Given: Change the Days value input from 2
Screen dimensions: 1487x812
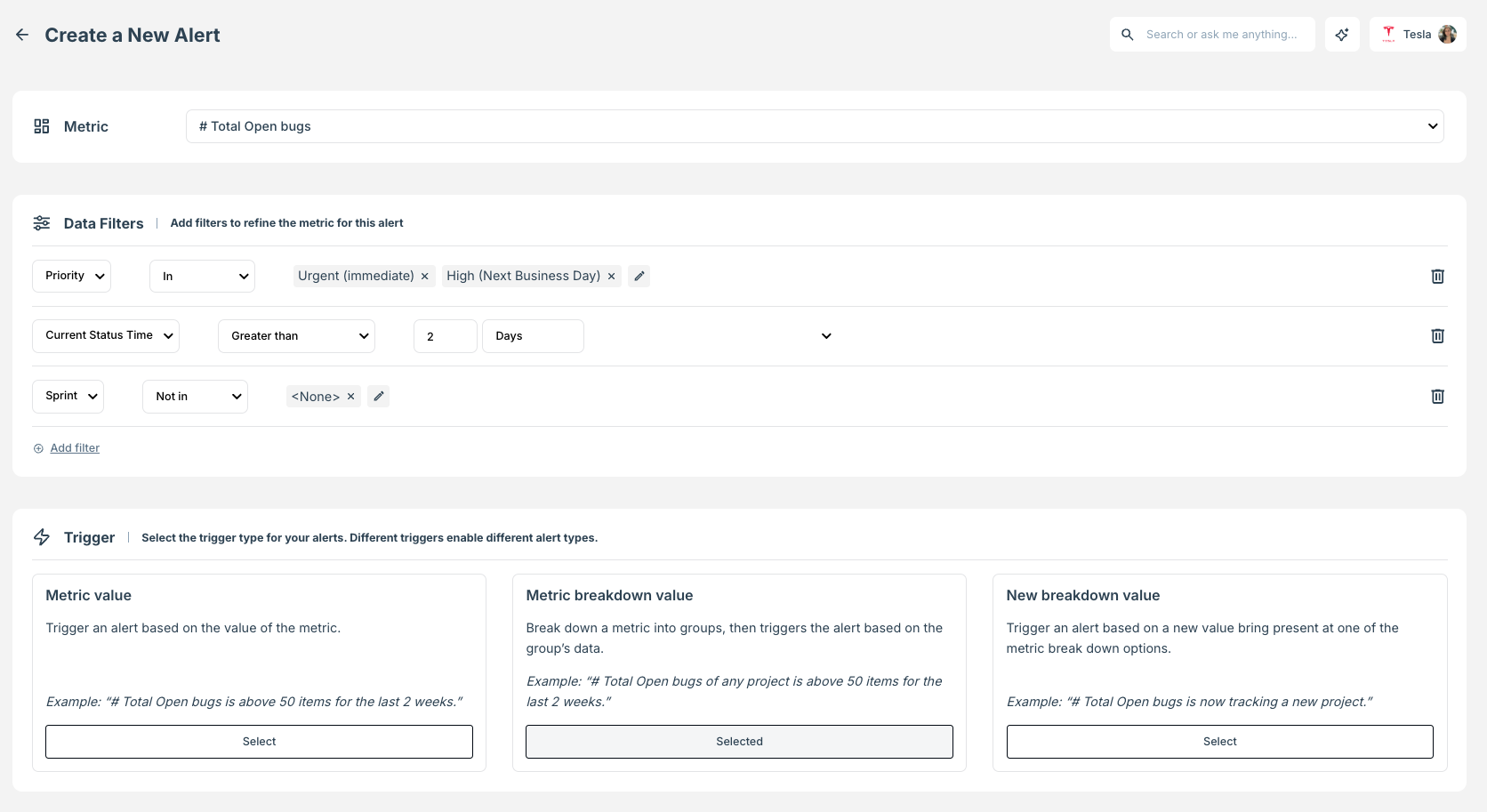Looking at the screenshot, I should (445, 335).
